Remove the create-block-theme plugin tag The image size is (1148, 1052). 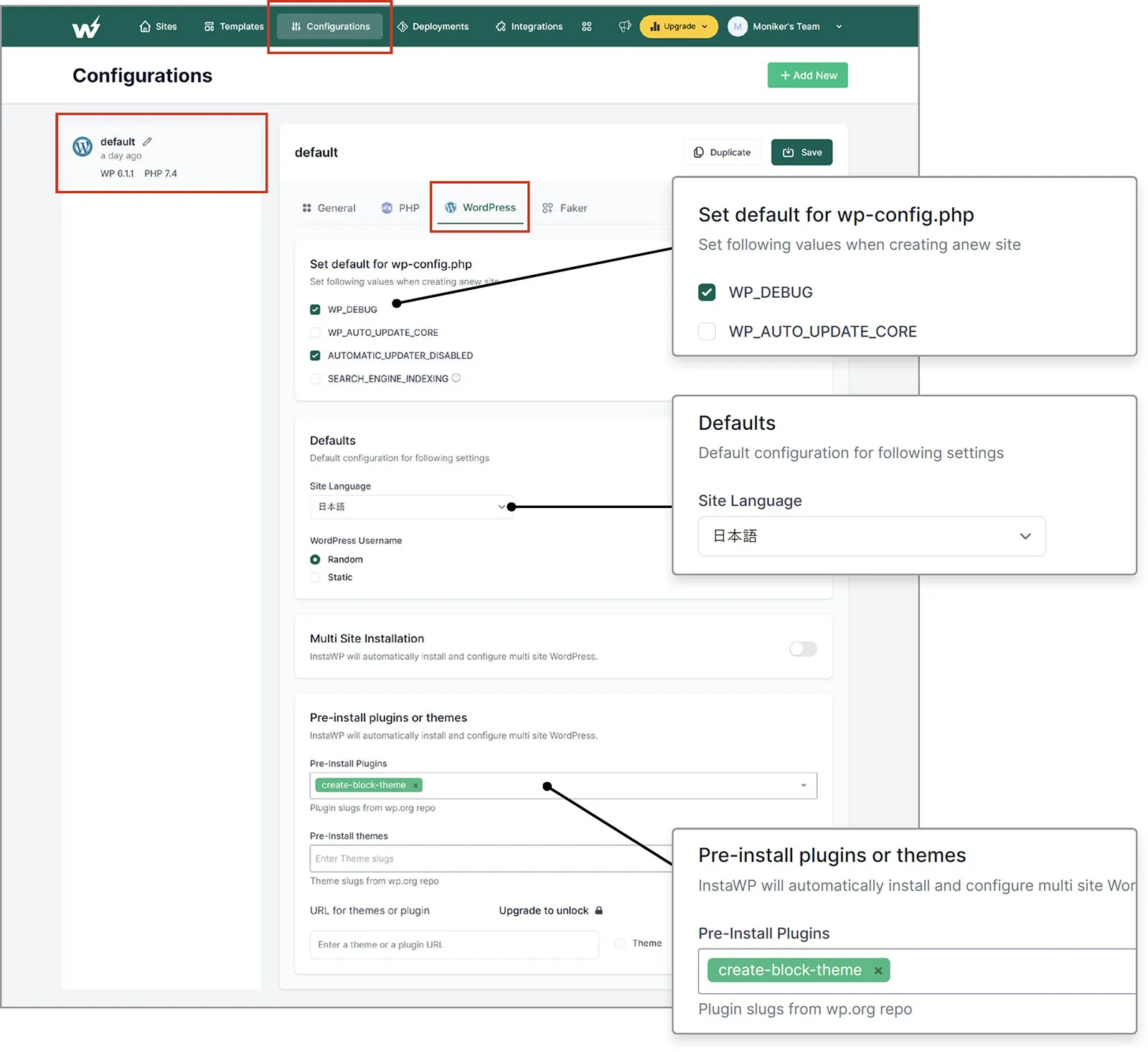(415, 785)
